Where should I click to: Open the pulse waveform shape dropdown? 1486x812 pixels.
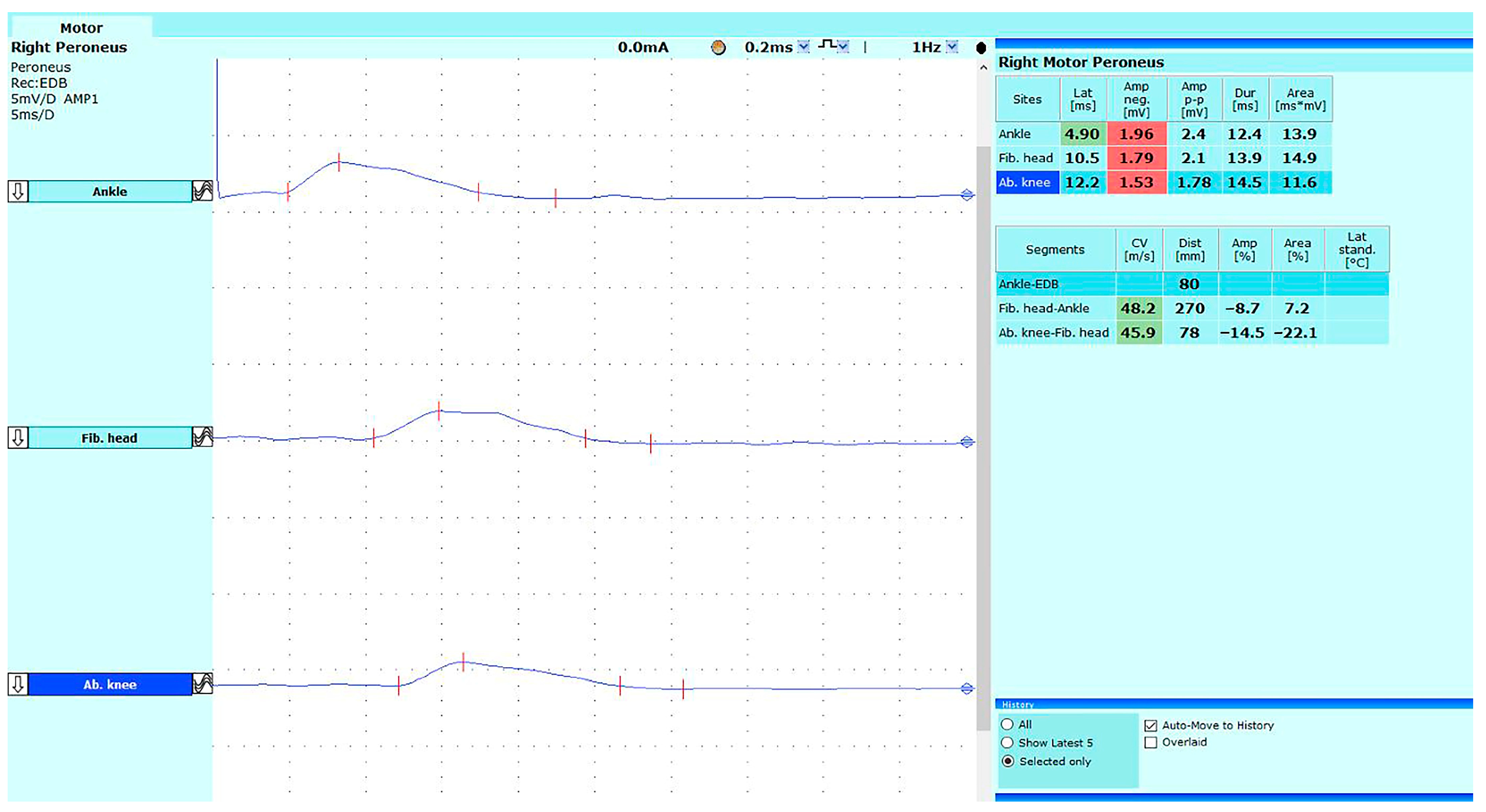[843, 47]
